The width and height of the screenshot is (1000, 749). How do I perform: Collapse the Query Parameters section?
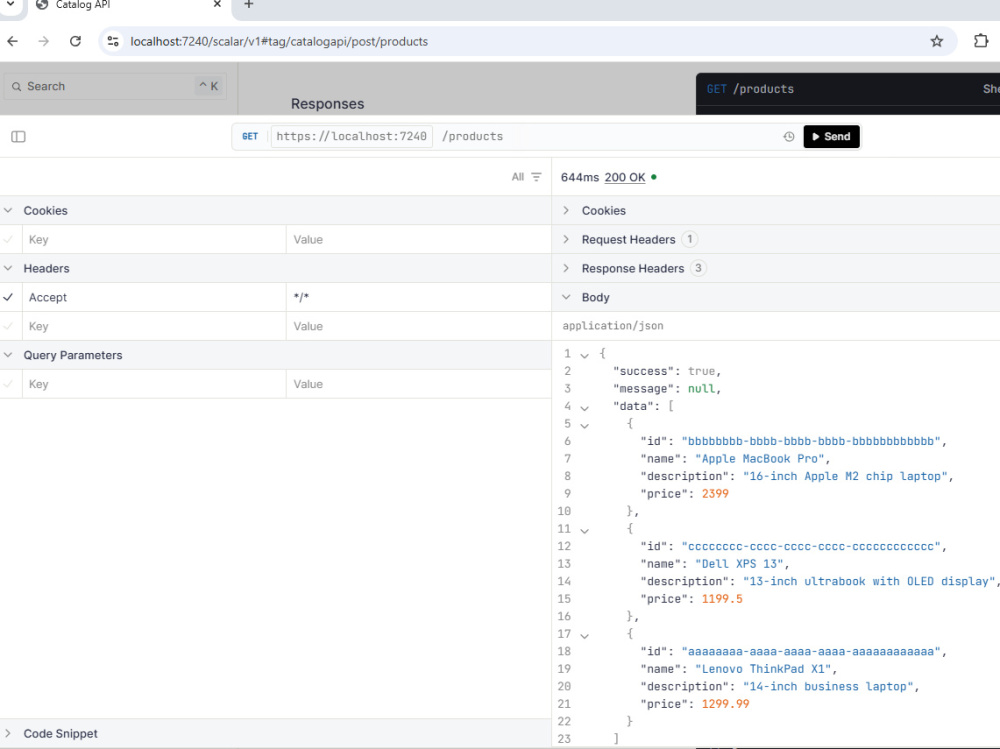pyautogui.click(x=8, y=355)
